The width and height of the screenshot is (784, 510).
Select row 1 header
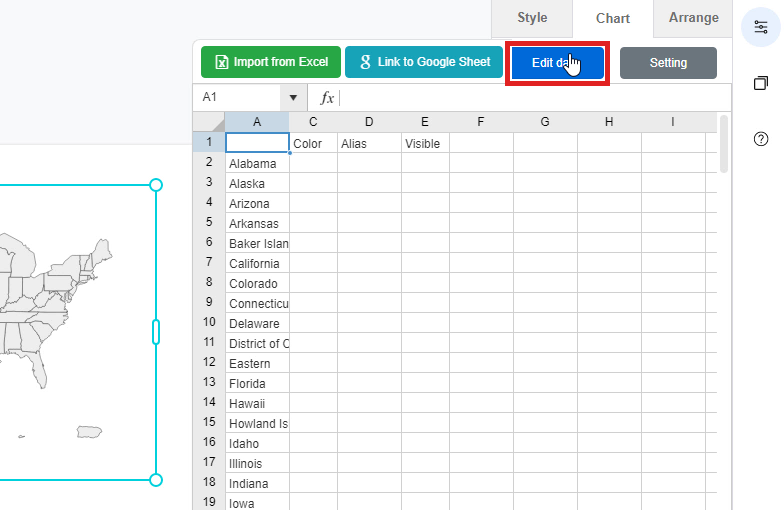tap(209, 142)
